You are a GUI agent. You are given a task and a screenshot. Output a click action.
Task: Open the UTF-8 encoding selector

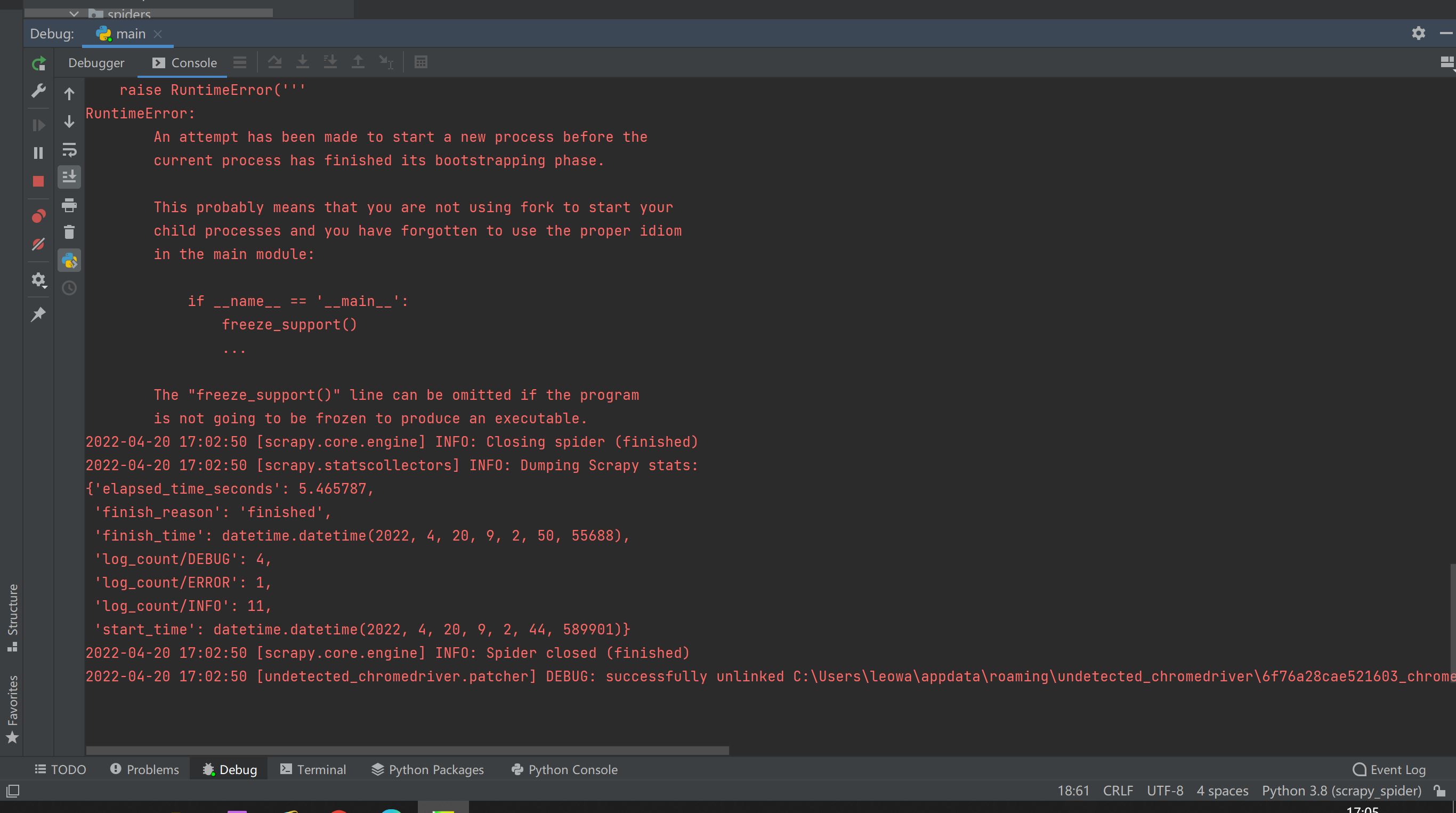point(1164,791)
